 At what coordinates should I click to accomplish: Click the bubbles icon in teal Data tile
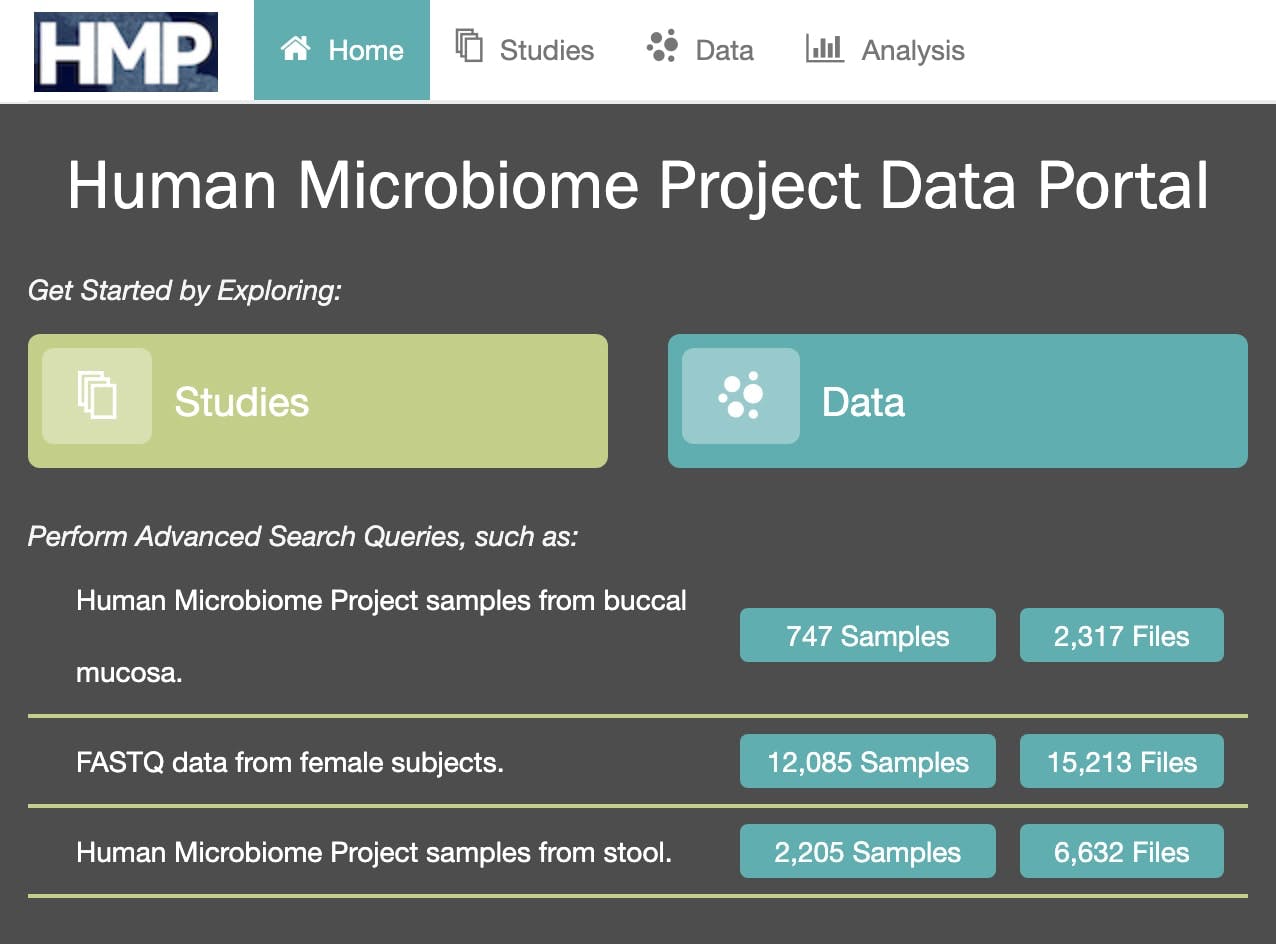[x=741, y=396]
